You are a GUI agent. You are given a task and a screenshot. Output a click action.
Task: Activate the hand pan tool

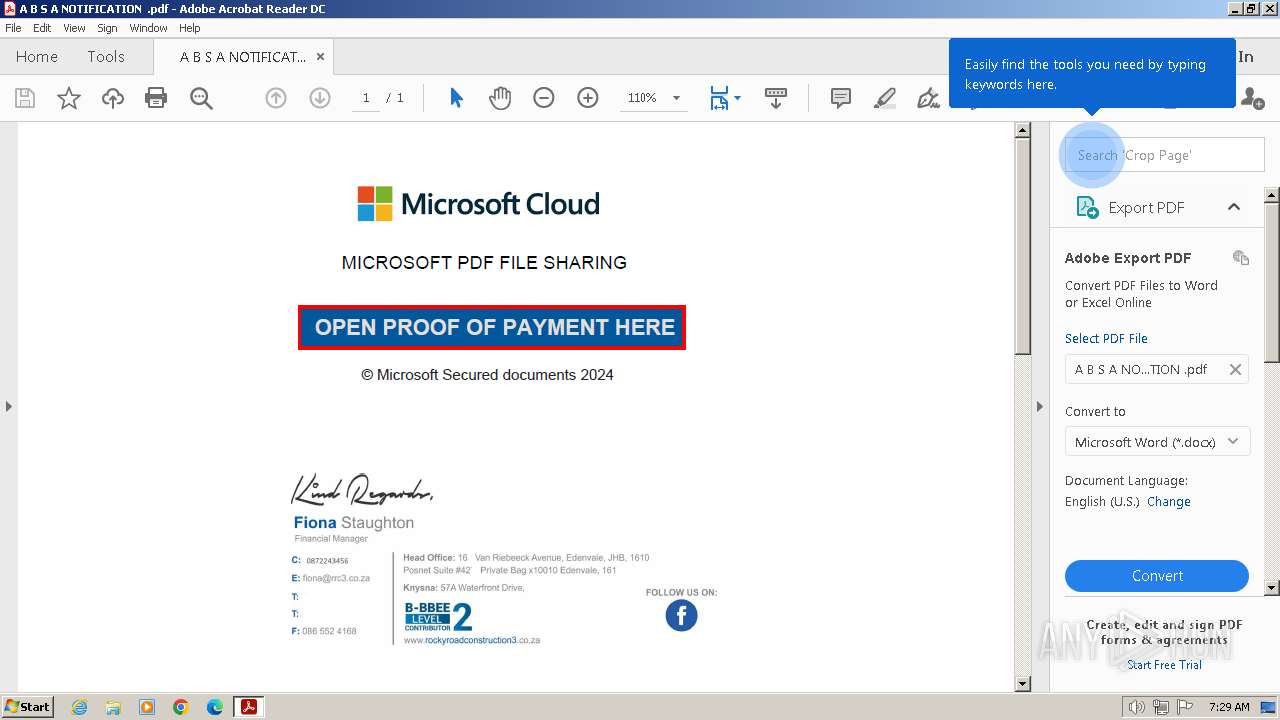500,98
